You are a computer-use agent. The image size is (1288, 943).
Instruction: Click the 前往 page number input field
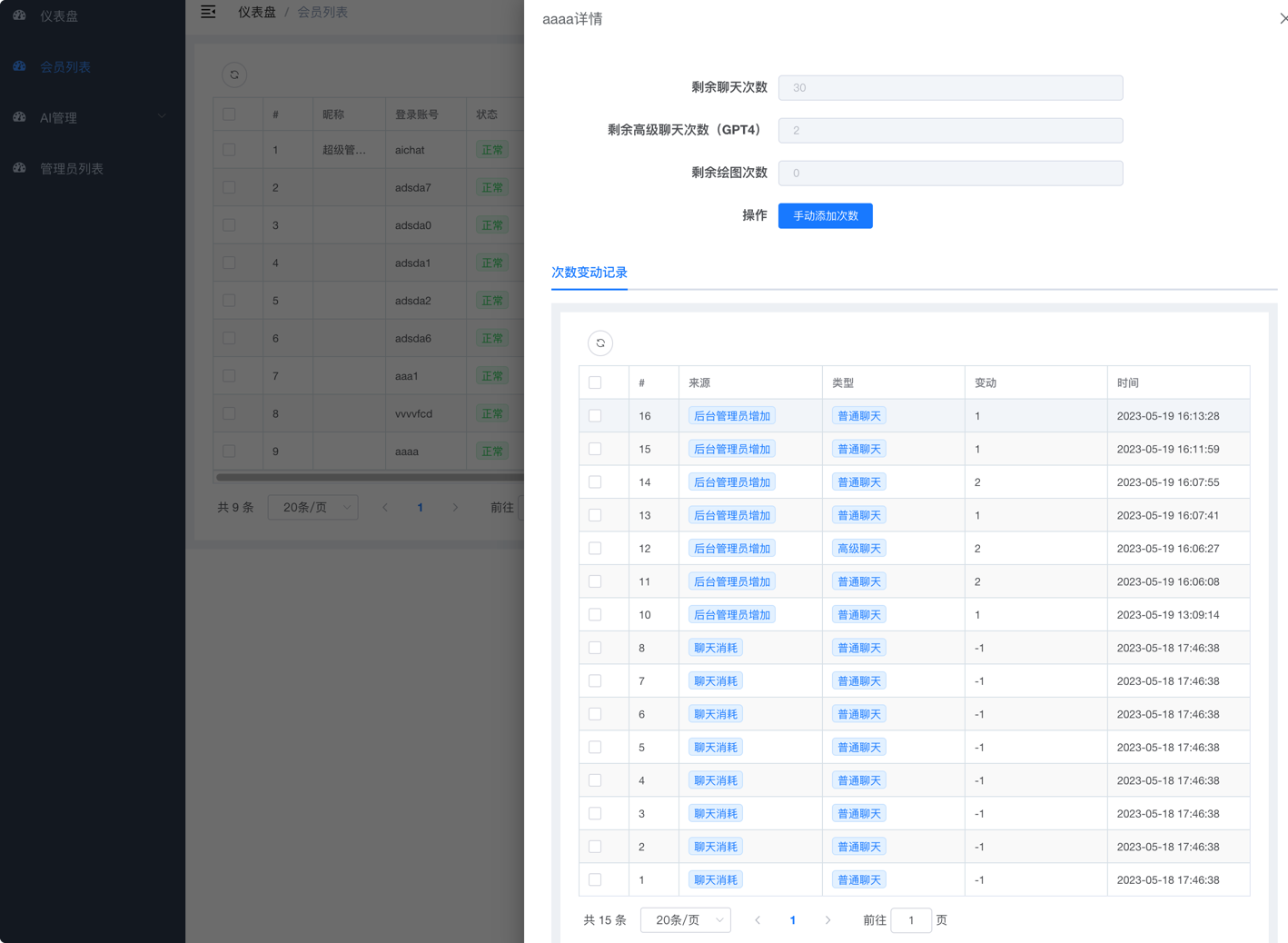(x=911, y=920)
